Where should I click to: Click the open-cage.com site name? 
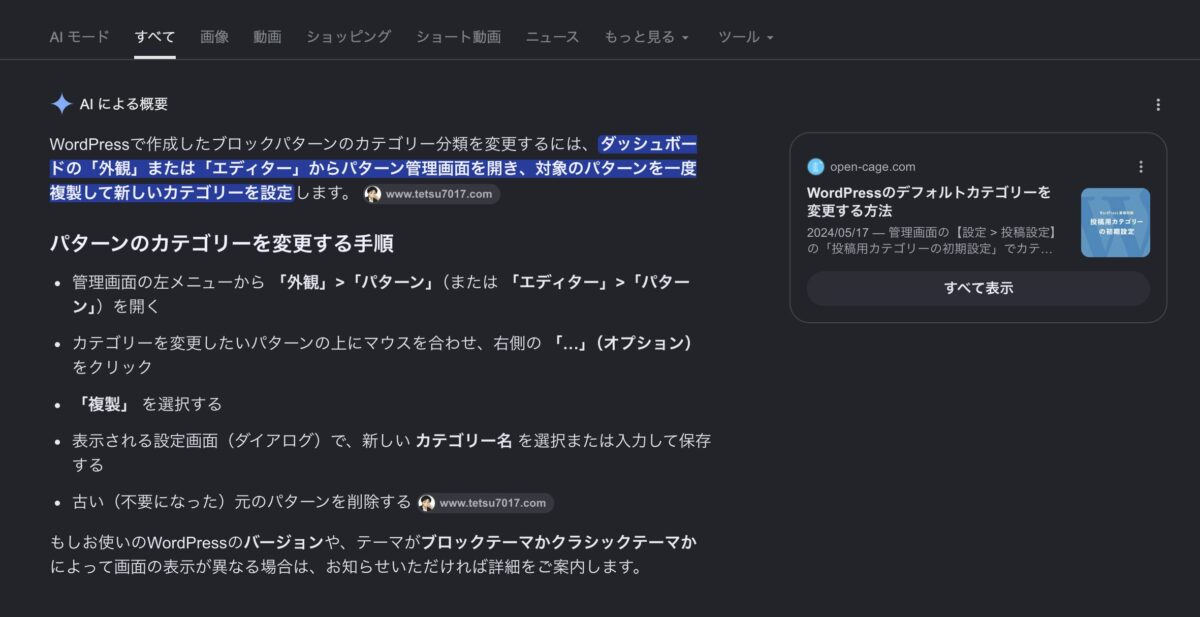[873, 167]
